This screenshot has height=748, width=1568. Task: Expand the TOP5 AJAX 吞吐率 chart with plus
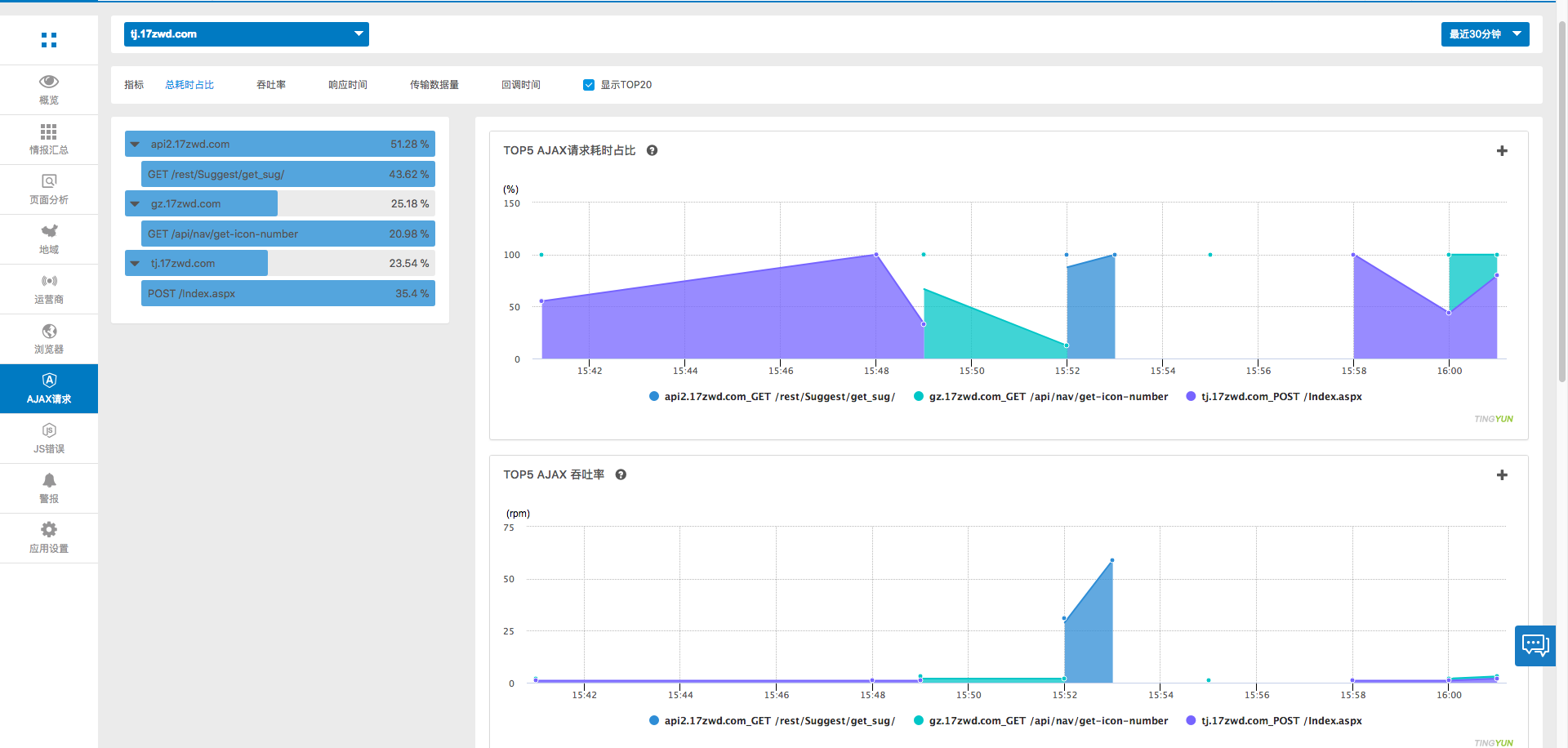1502,475
